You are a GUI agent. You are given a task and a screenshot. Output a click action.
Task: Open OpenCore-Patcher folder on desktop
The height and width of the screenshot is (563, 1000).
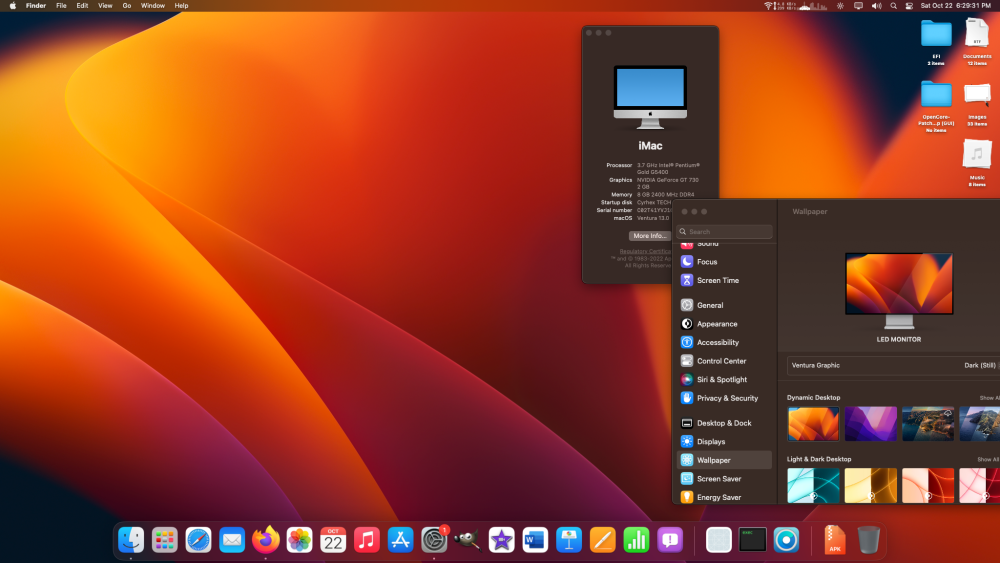click(x=936, y=95)
